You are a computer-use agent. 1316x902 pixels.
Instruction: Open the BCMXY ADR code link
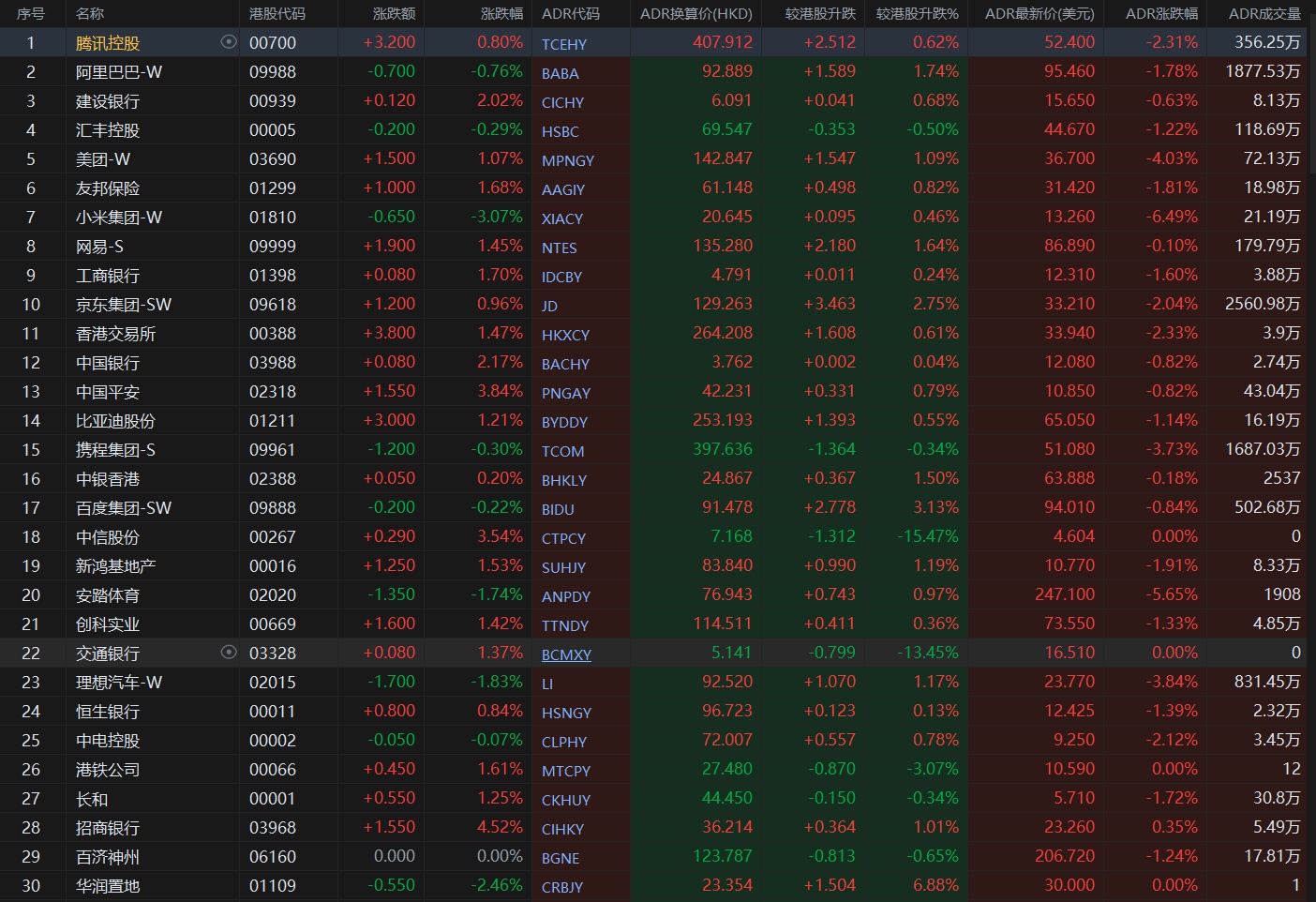click(566, 654)
